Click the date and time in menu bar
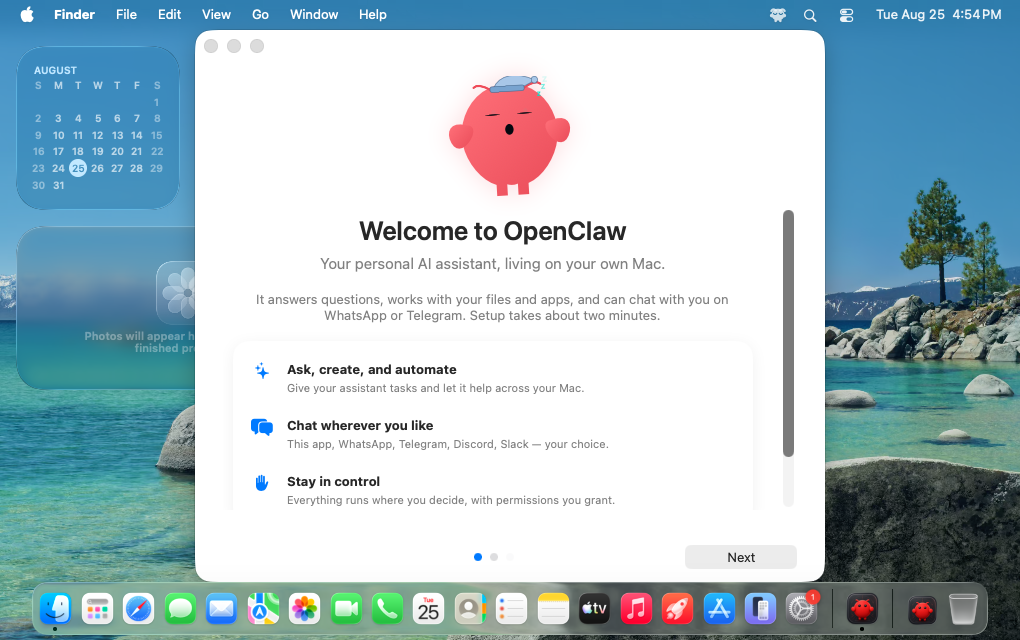The height and width of the screenshot is (640, 1020). (938, 14)
